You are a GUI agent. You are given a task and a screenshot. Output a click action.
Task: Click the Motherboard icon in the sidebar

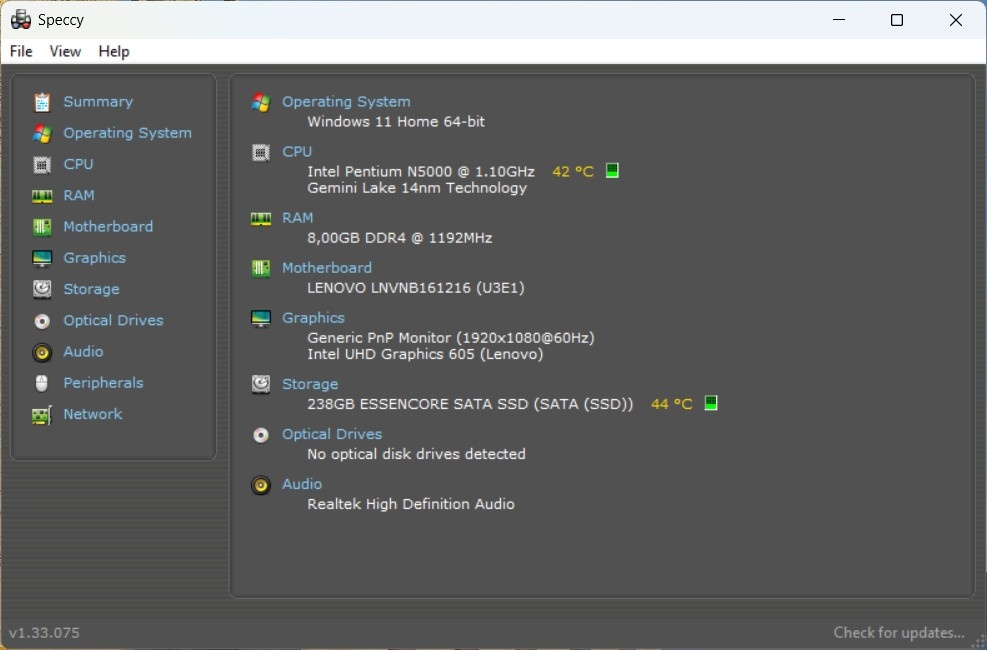(x=41, y=226)
